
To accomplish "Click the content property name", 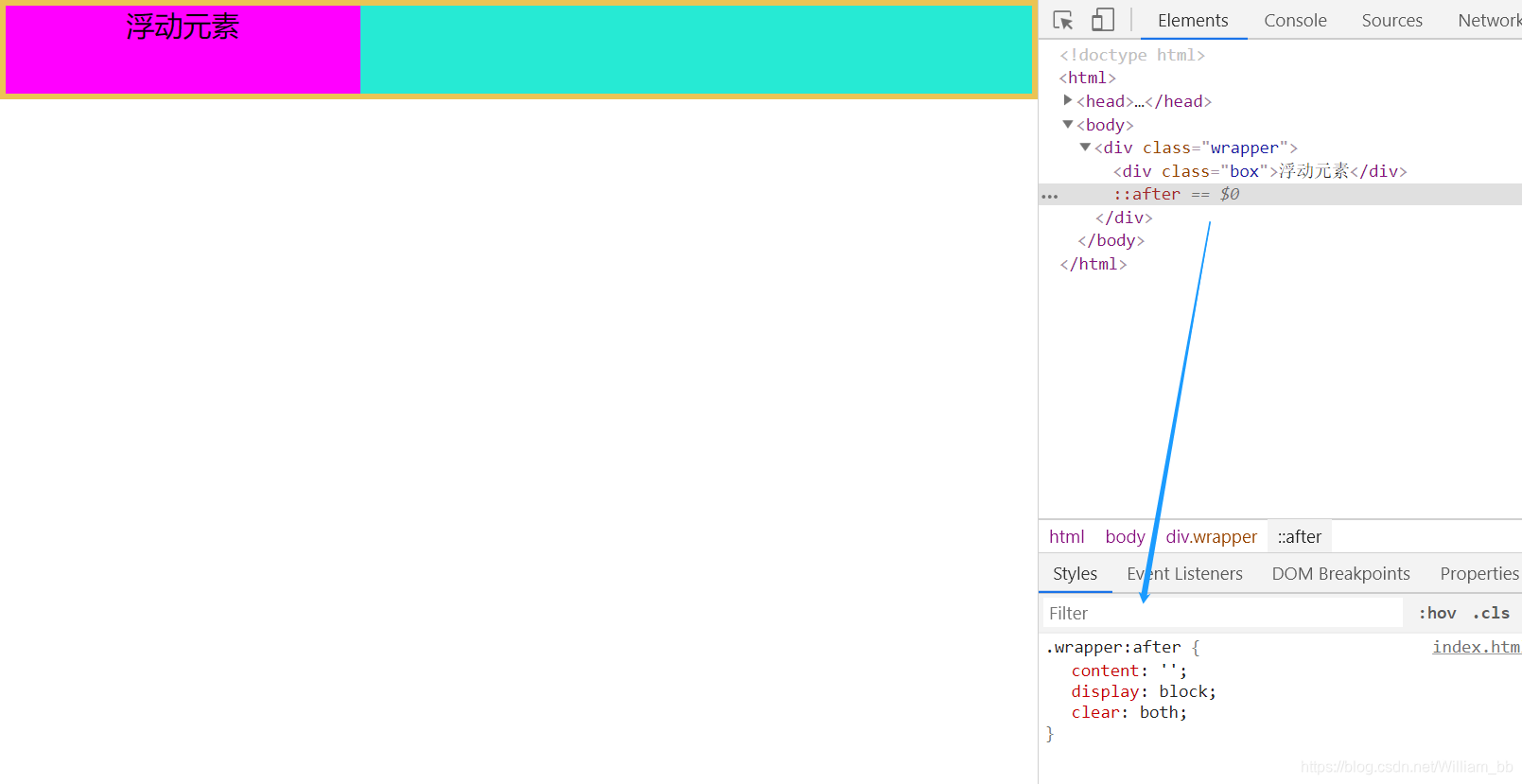I will click(x=1105, y=671).
